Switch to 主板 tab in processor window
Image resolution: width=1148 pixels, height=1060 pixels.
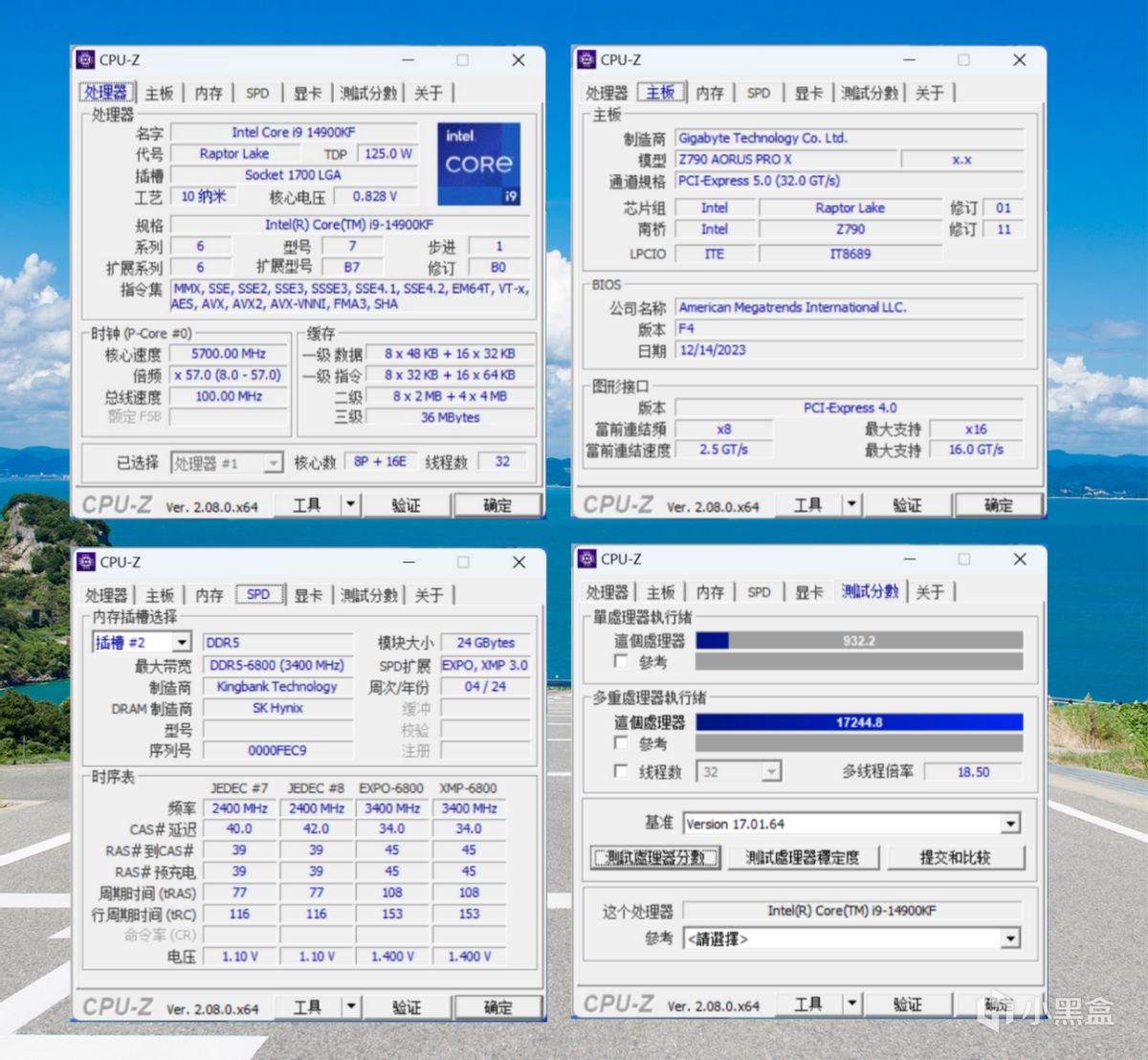point(160,93)
